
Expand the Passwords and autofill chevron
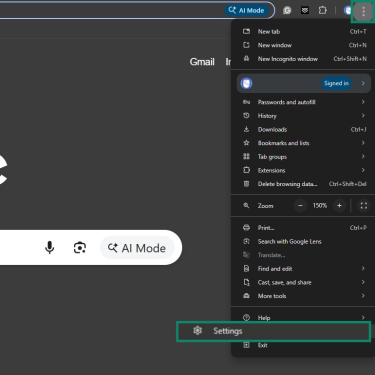coord(363,102)
